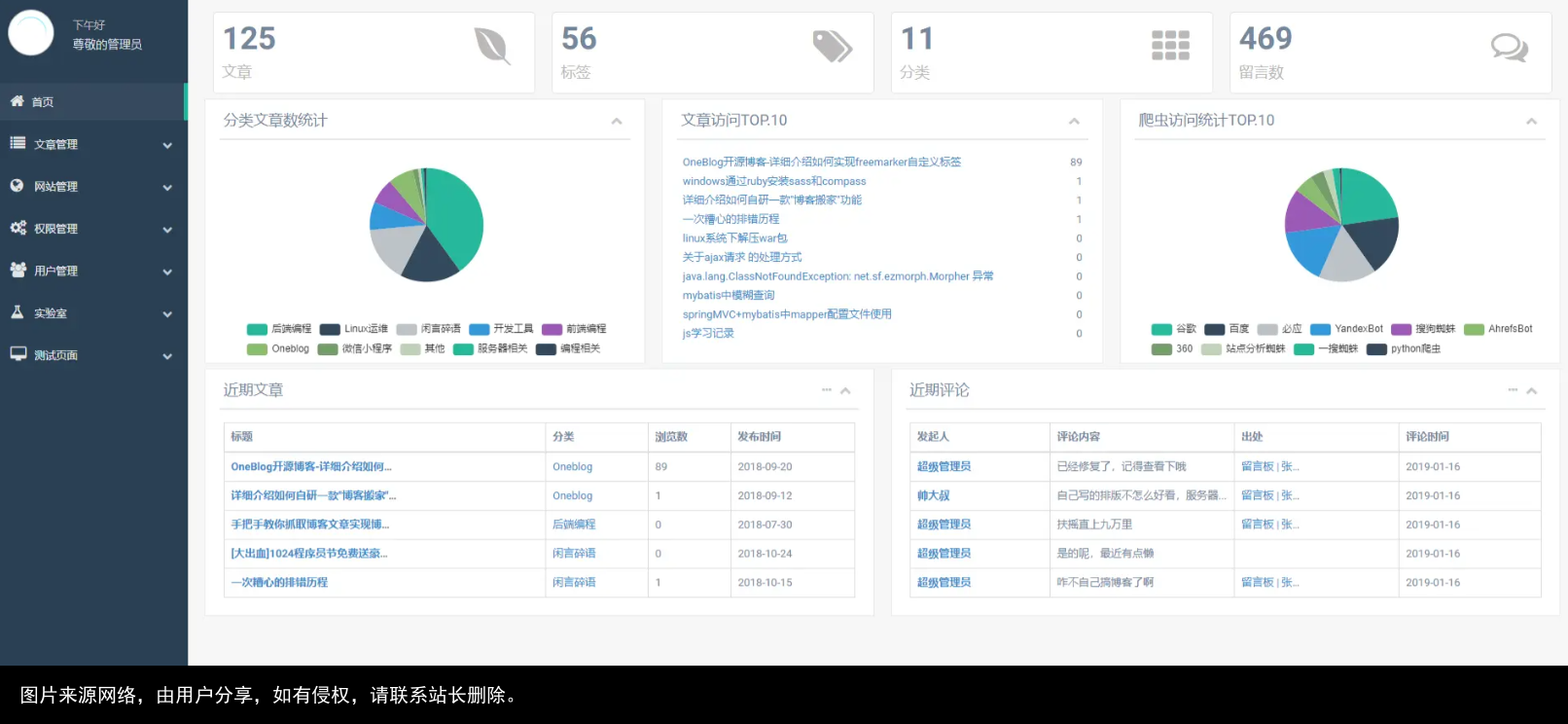
Task: Toggle python爬虫 legend swatch
Action: (x=1376, y=348)
